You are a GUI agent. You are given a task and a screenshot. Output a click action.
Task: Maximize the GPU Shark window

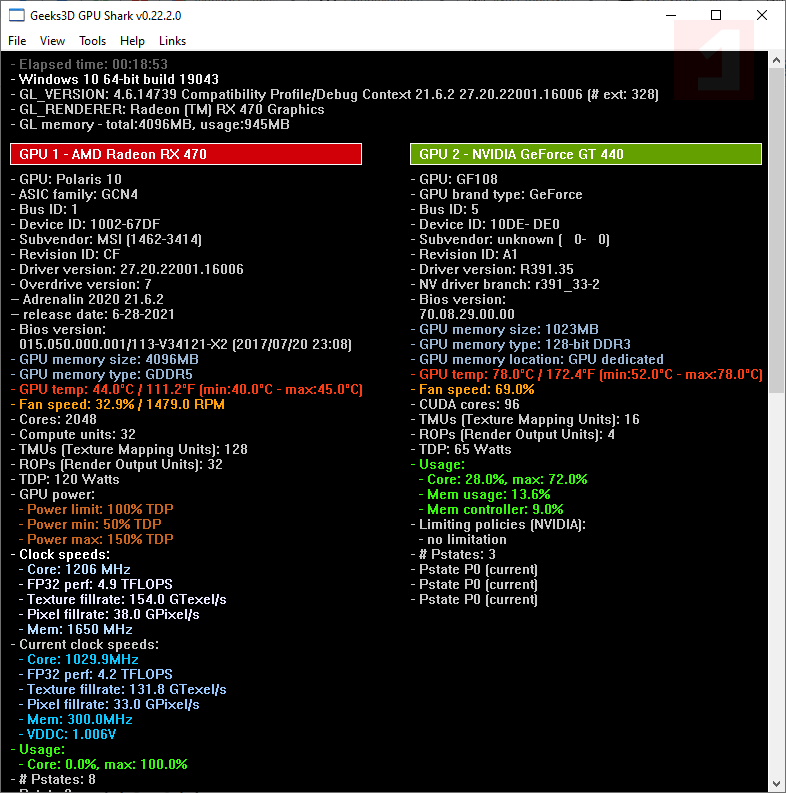pos(716,16)
